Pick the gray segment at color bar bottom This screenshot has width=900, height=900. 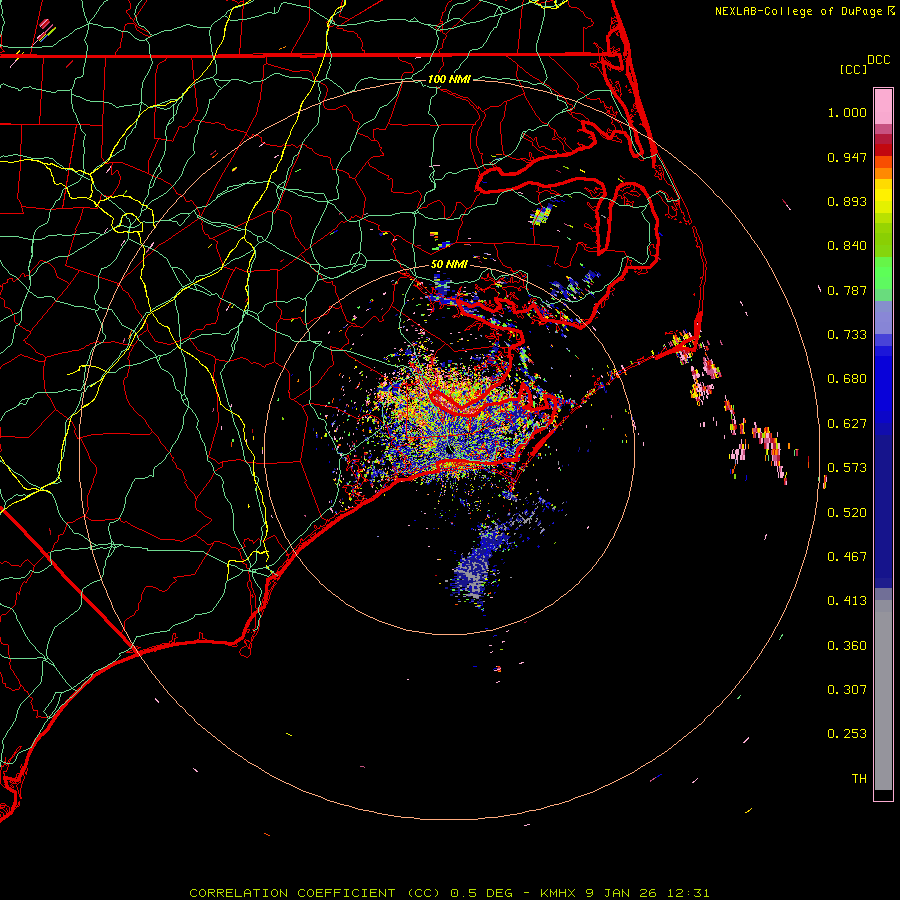883,695
